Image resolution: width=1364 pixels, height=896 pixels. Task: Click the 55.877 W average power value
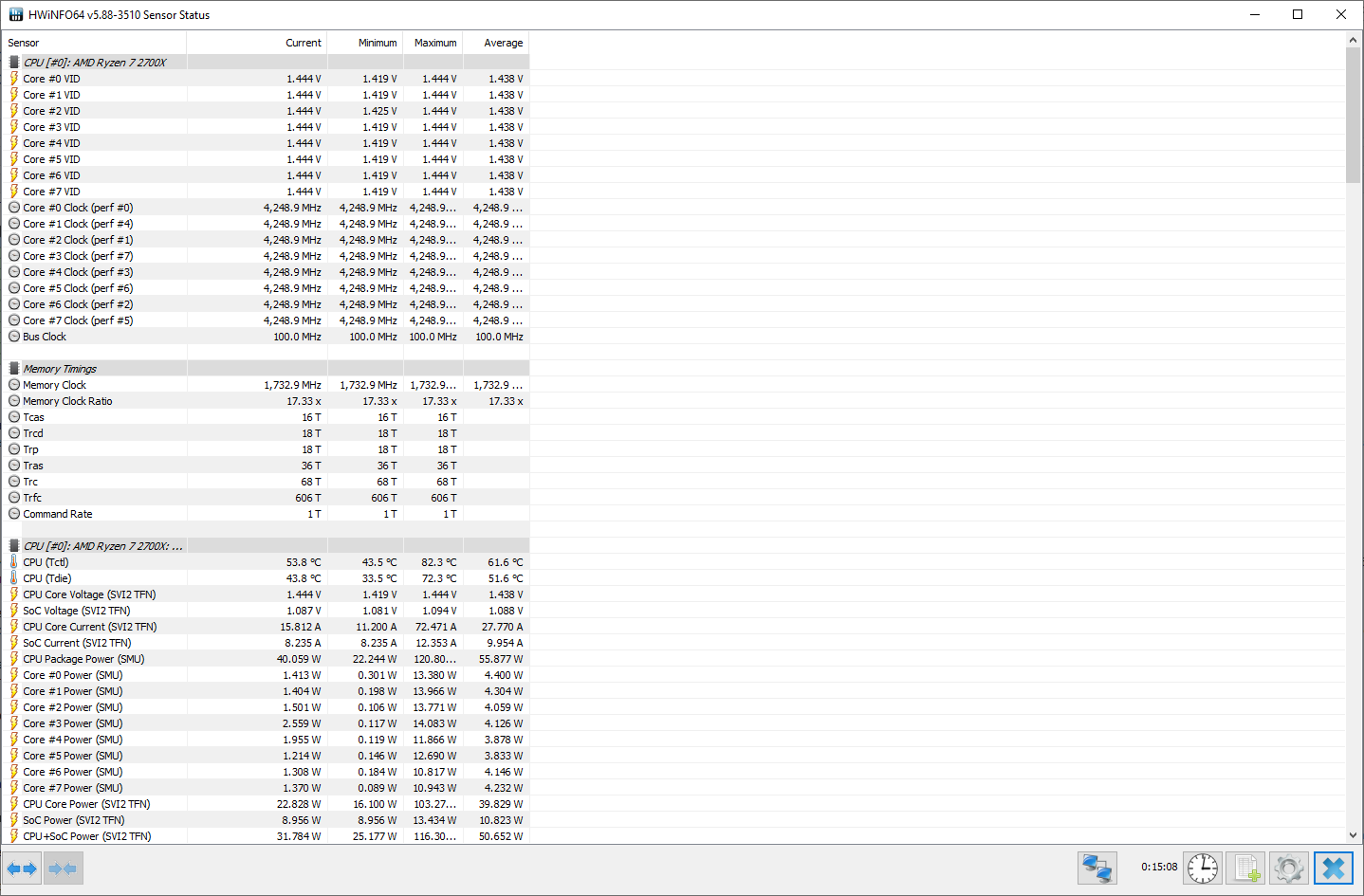coord(501,659)
